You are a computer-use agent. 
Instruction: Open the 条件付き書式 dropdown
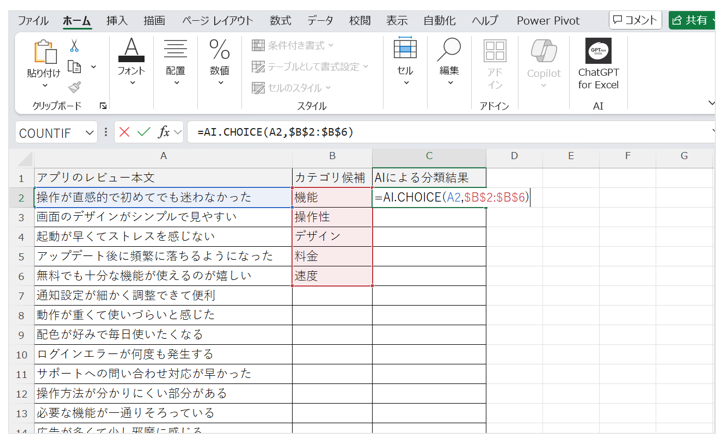tap(292, 45)
